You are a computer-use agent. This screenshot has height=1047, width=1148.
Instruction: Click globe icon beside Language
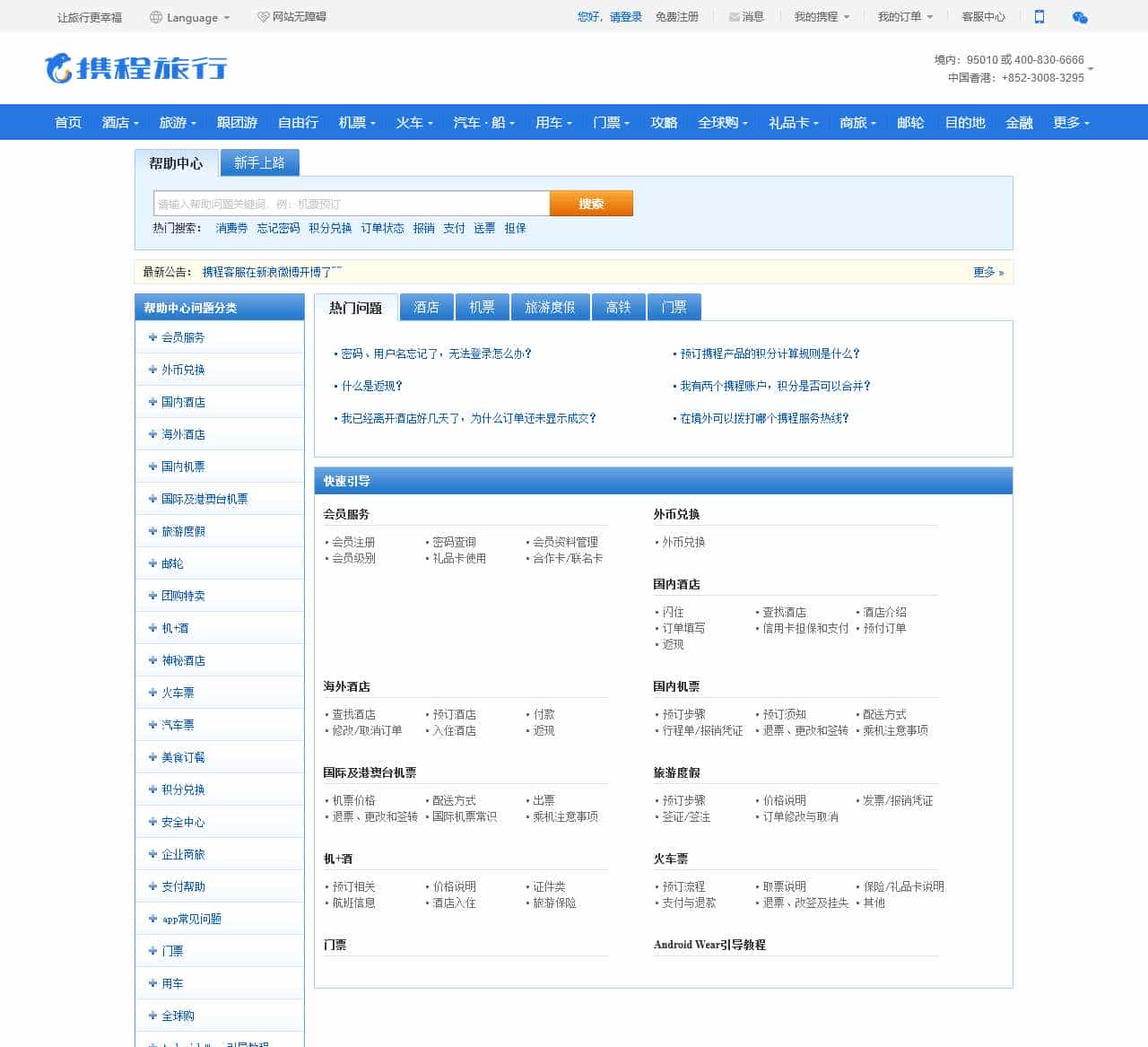pos(156,17)
